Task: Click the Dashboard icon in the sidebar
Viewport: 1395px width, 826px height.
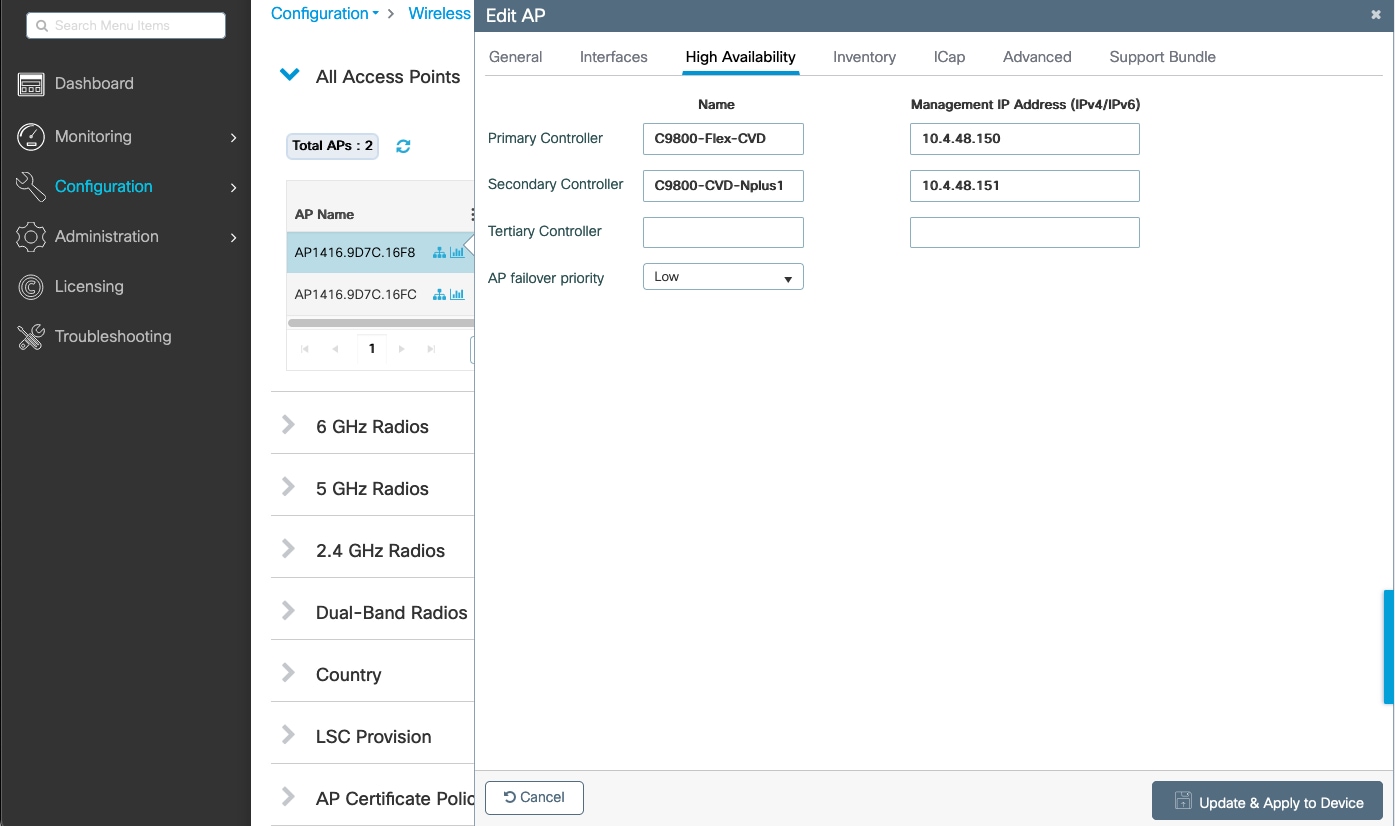Action: 31,85
